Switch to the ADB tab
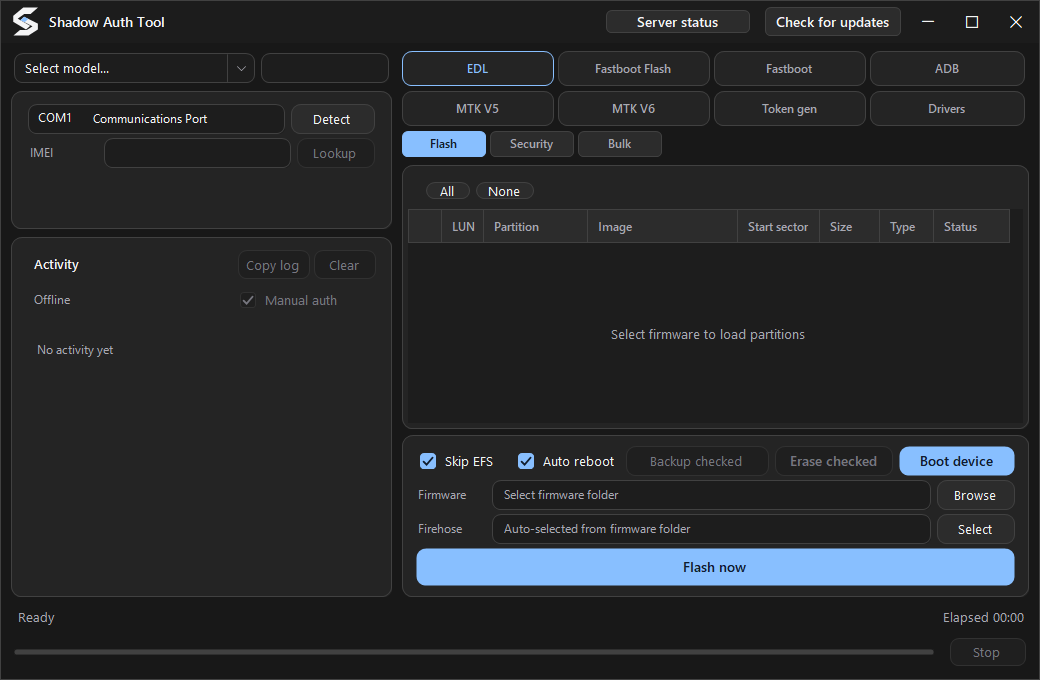The width and height of the screenshot is (1040, 680). click(947, 68)
